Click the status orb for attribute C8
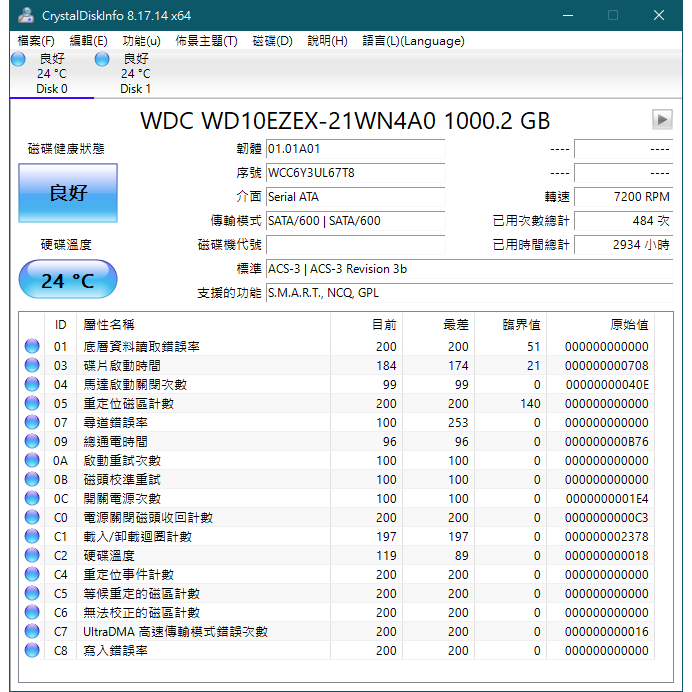The height and width of the screenshot is (692, 692). click(x=32, y=650)
